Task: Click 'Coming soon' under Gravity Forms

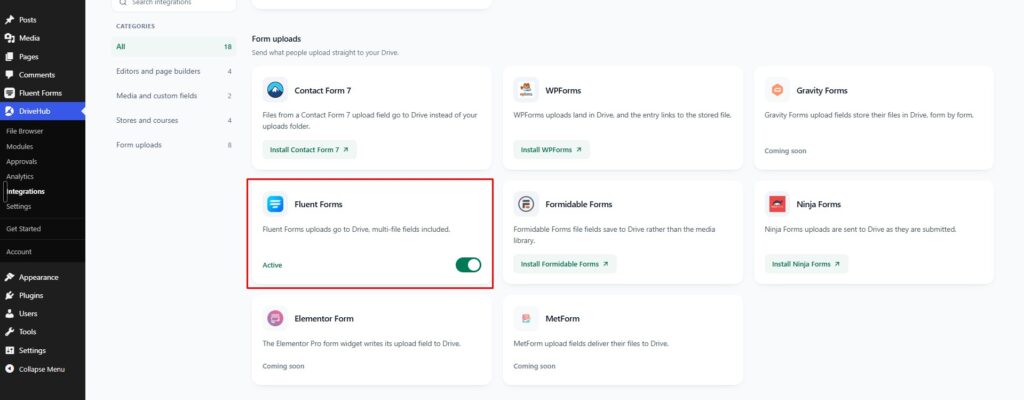Action: (x=785, y=151)
